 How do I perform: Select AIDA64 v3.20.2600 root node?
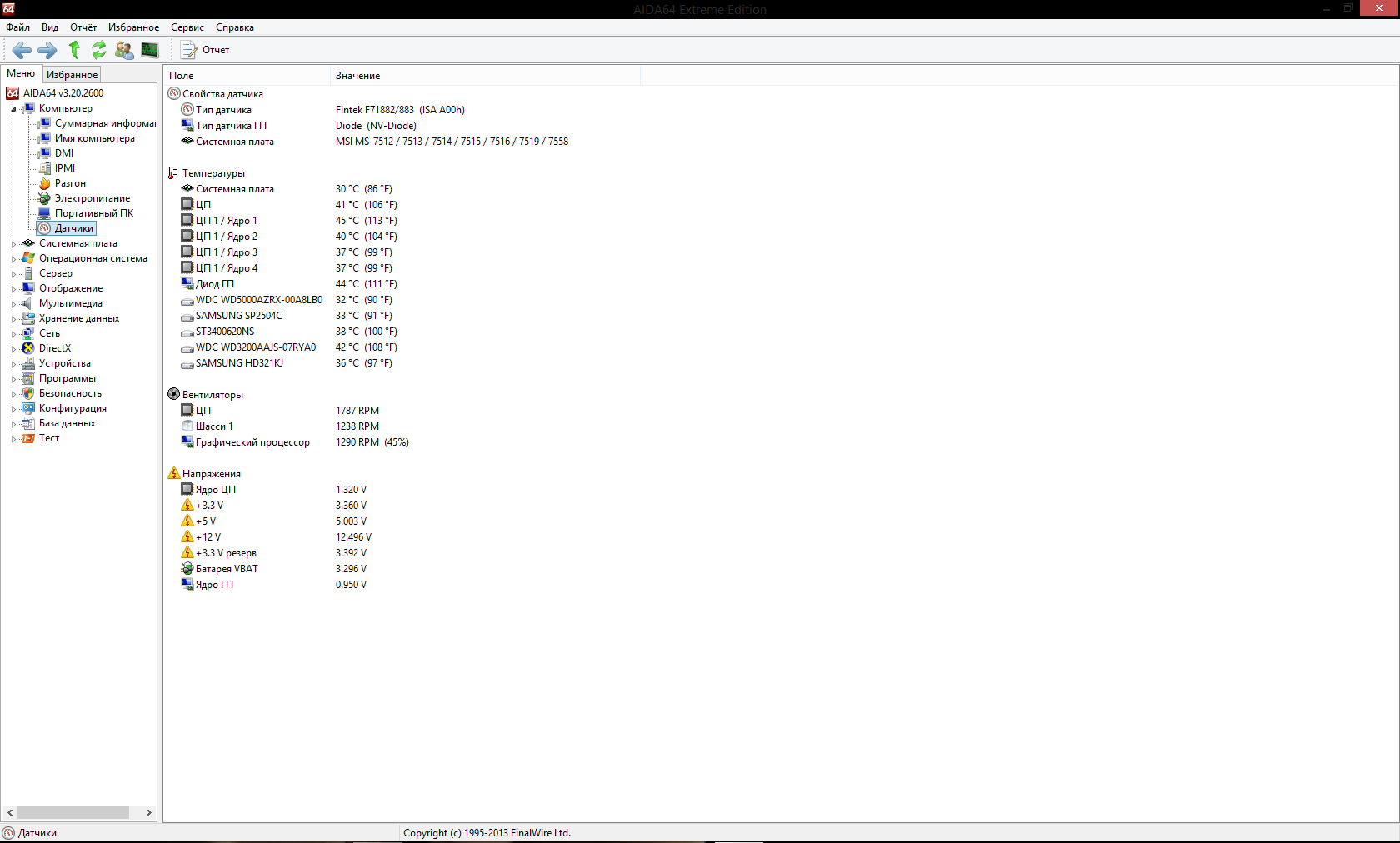point(63,93)
